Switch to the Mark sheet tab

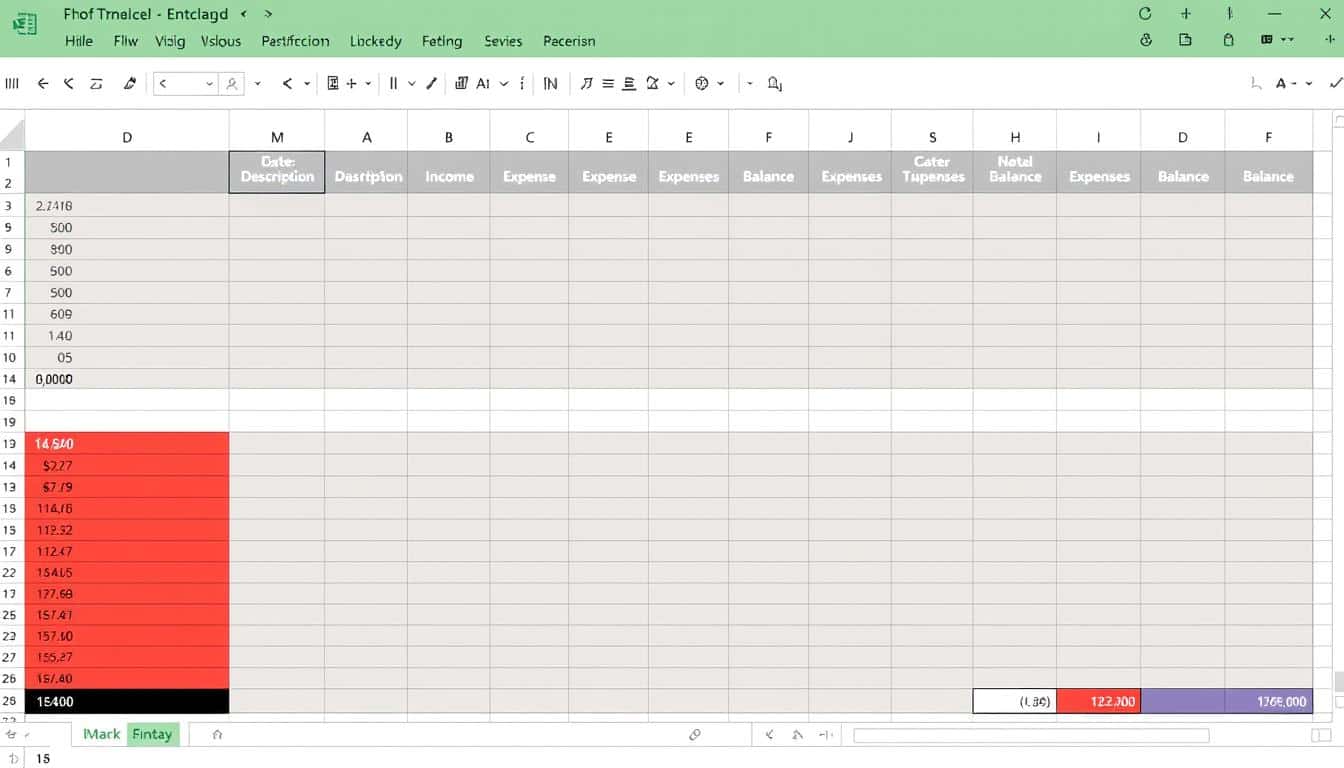[101, 734]
